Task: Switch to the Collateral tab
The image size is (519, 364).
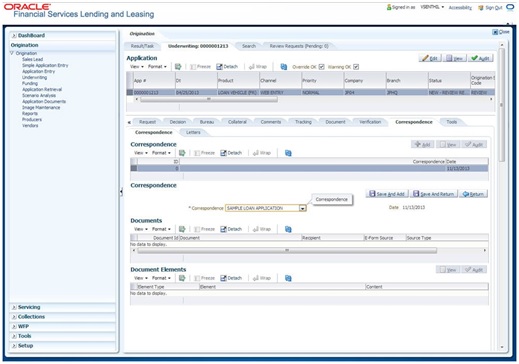Action: point(237,122)
